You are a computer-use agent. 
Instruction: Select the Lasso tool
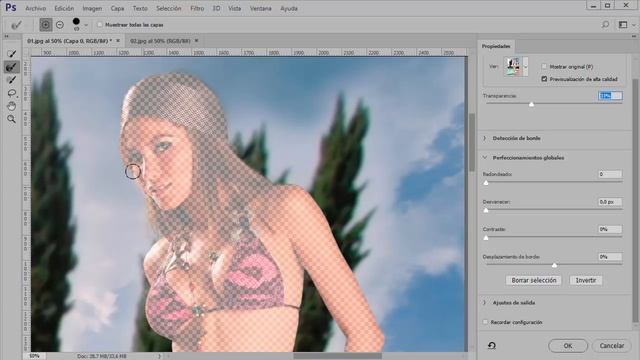coord(12,93)
